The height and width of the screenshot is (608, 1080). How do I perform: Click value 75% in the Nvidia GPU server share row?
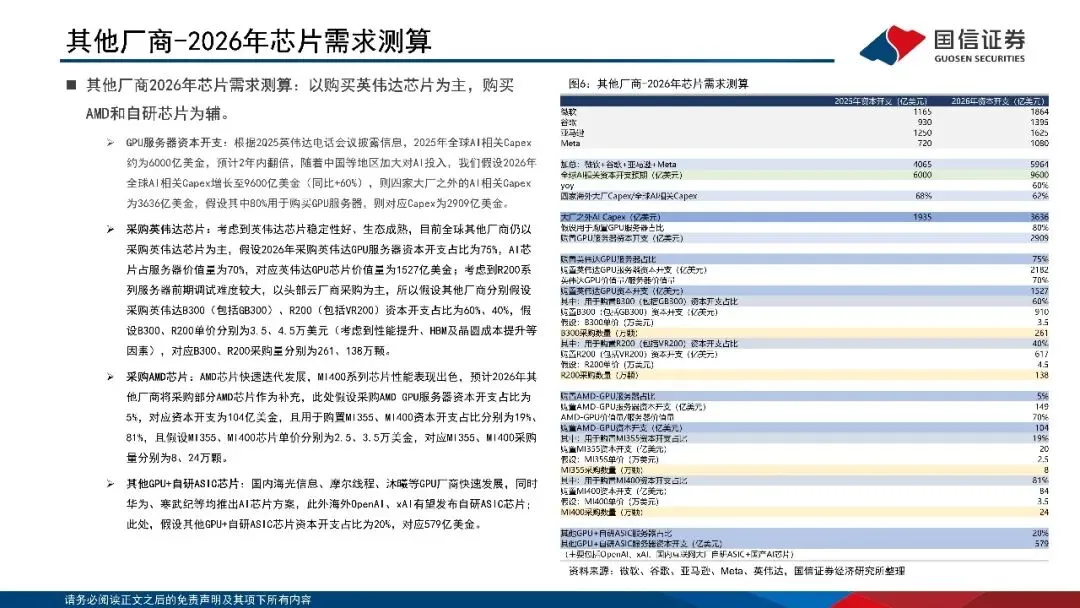pos(1041,260)
